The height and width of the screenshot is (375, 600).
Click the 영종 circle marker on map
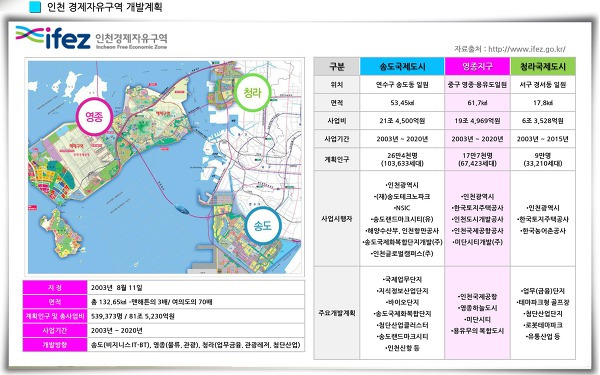[94, 116]
